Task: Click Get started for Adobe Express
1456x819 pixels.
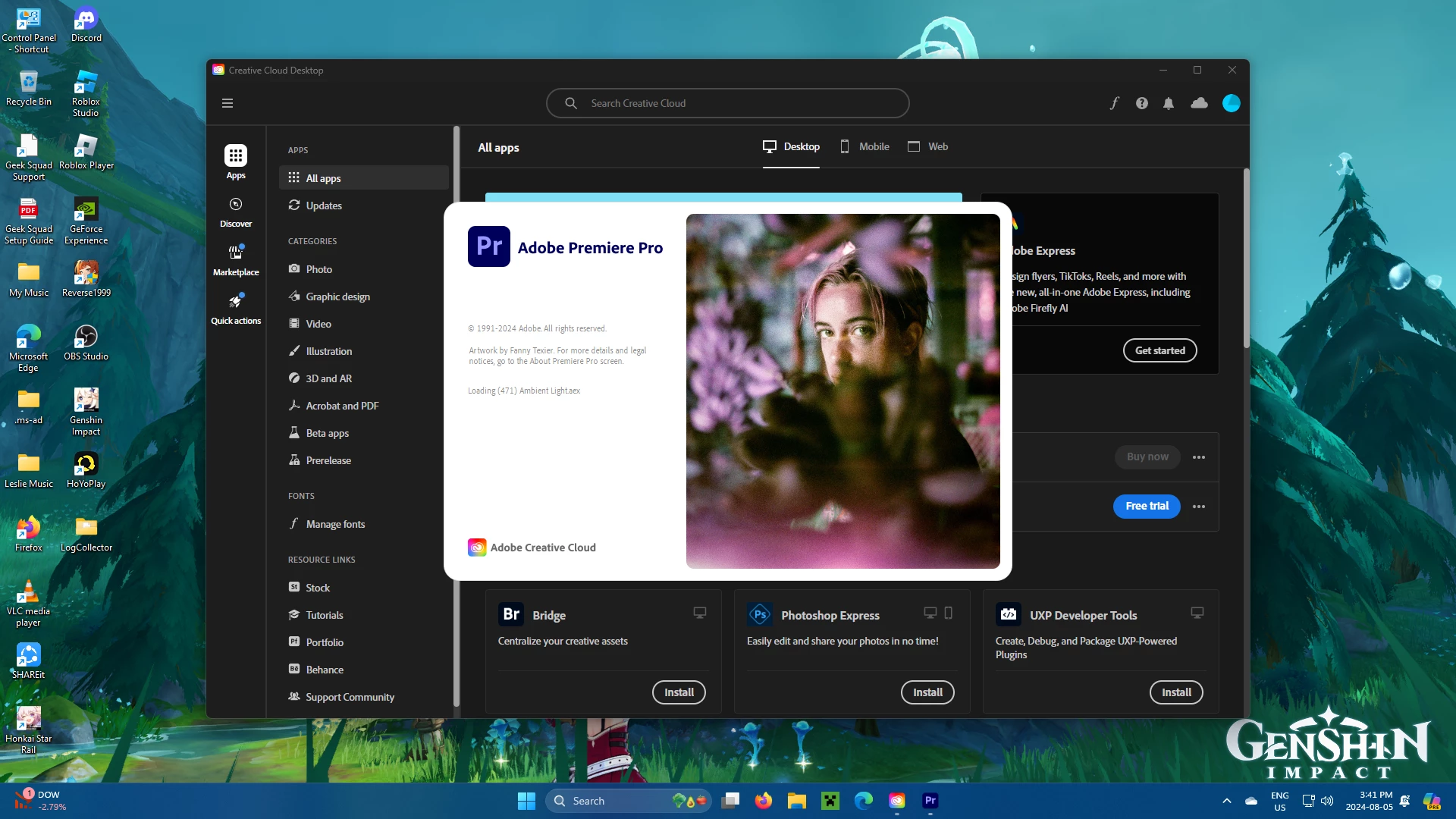Action: coord(1159,350)
